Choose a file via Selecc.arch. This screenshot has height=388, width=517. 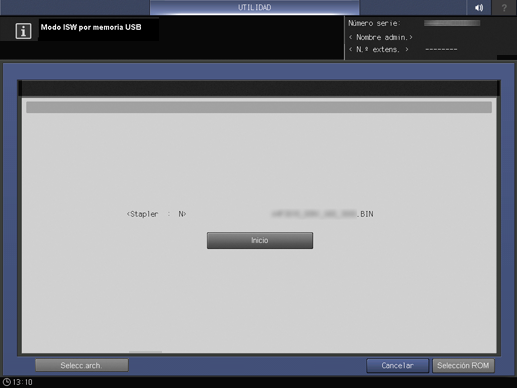(x=82, y=365)
